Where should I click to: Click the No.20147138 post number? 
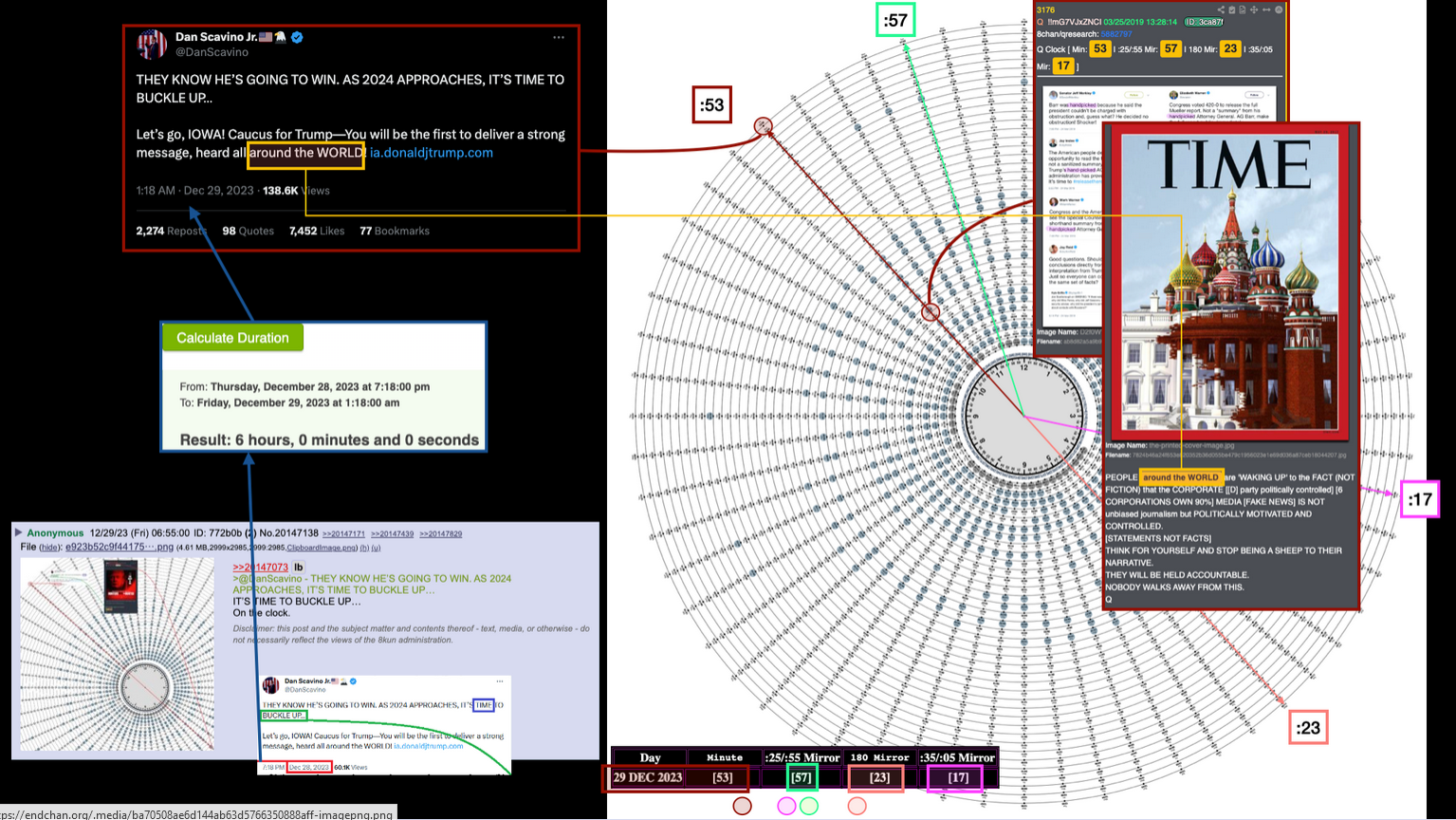click(x=288, y=533)
